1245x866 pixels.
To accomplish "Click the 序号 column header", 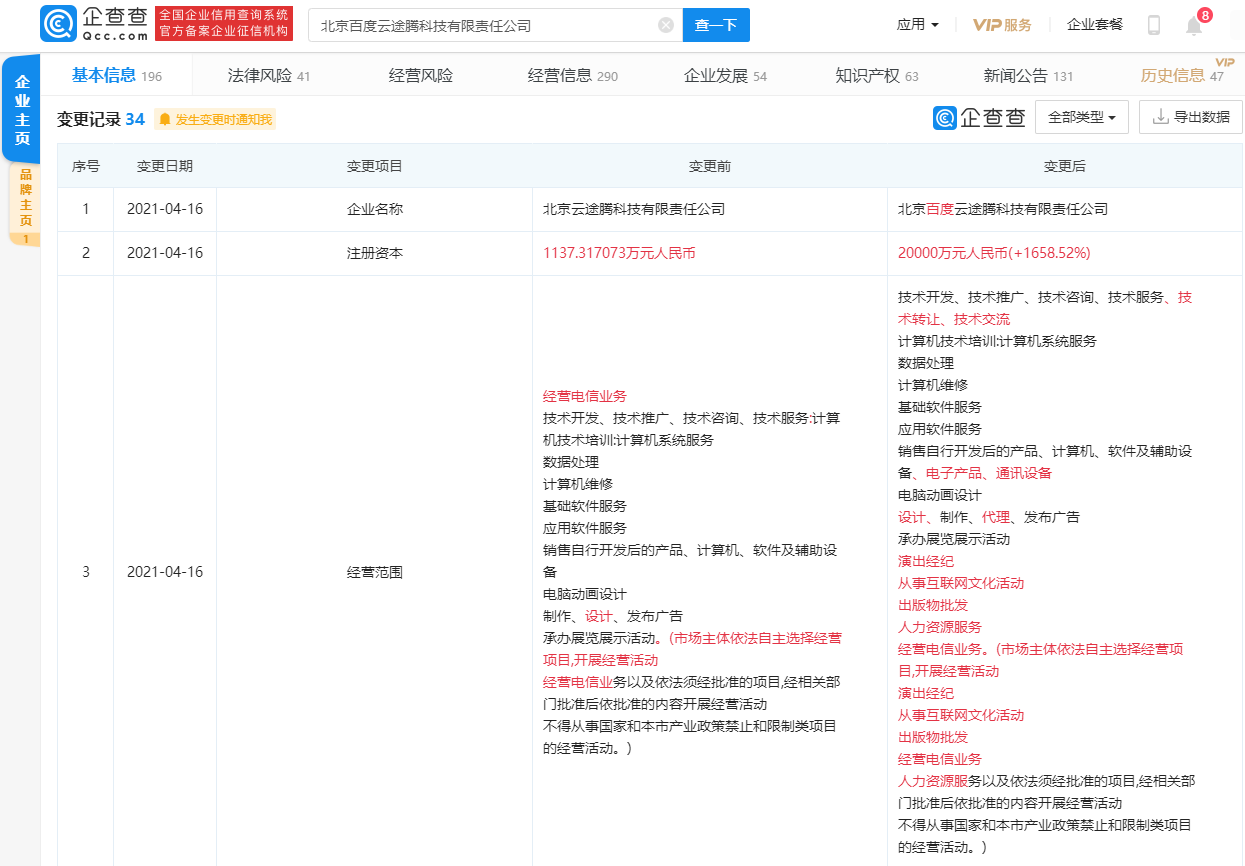I will click(86, 166).
